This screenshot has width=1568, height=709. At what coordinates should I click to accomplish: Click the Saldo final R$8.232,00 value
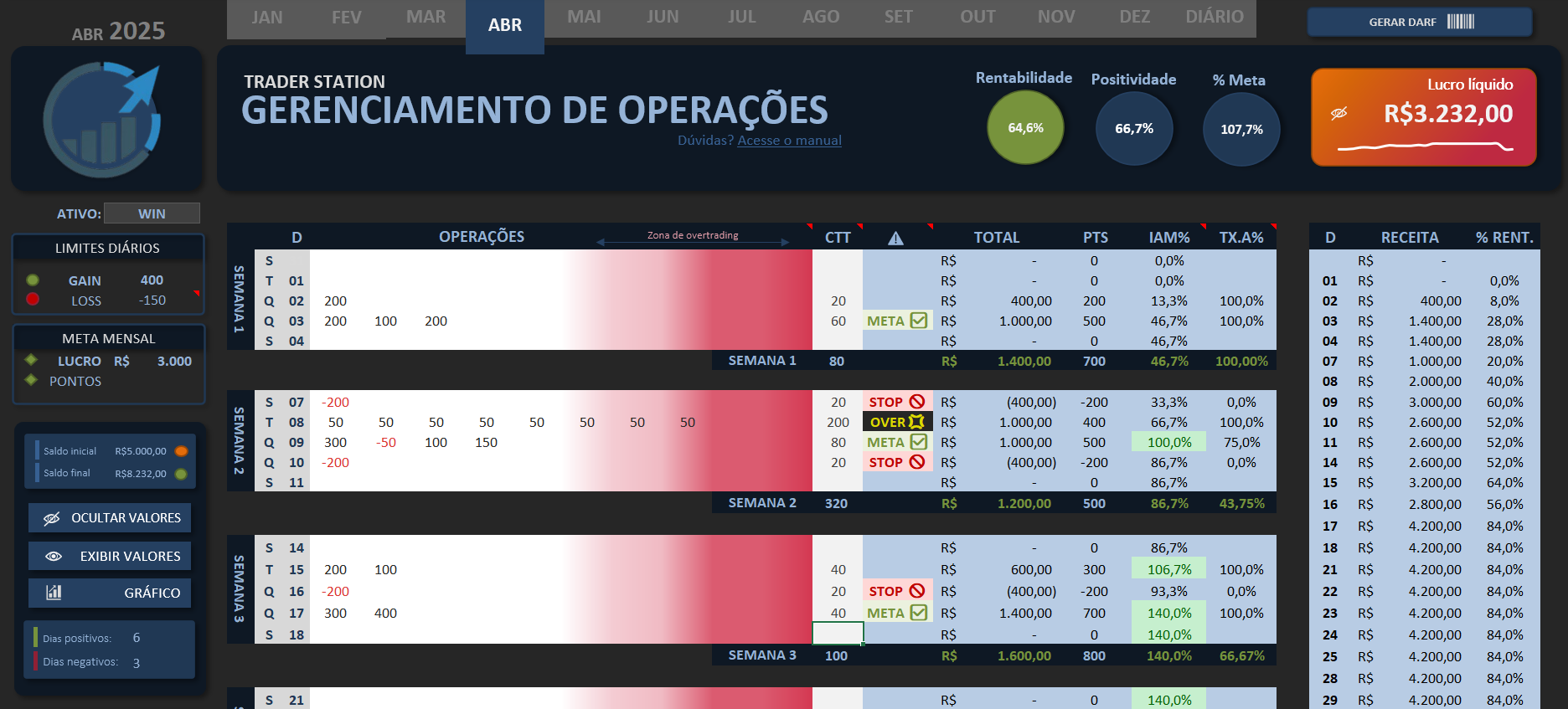(x=141, y=474)
